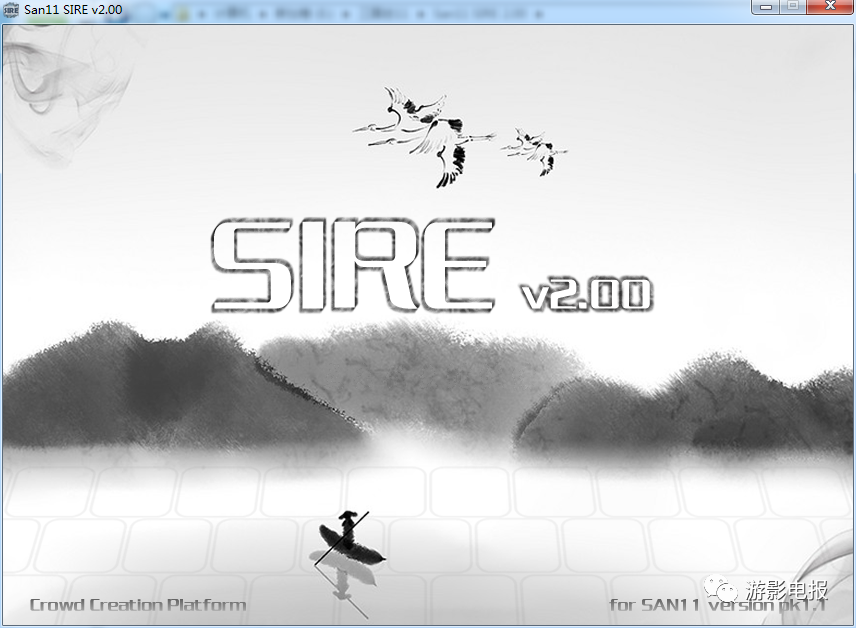Viewport: 856px width, 628px height.
Task: Click the 'San11 SIRE v2.00' window title
Action: [x=73, y=10]
